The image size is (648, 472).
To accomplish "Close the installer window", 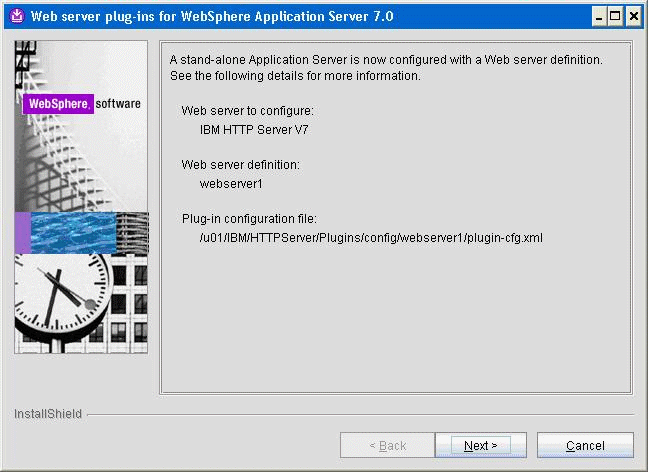I will pyautogui.click(x=633, y=16).
